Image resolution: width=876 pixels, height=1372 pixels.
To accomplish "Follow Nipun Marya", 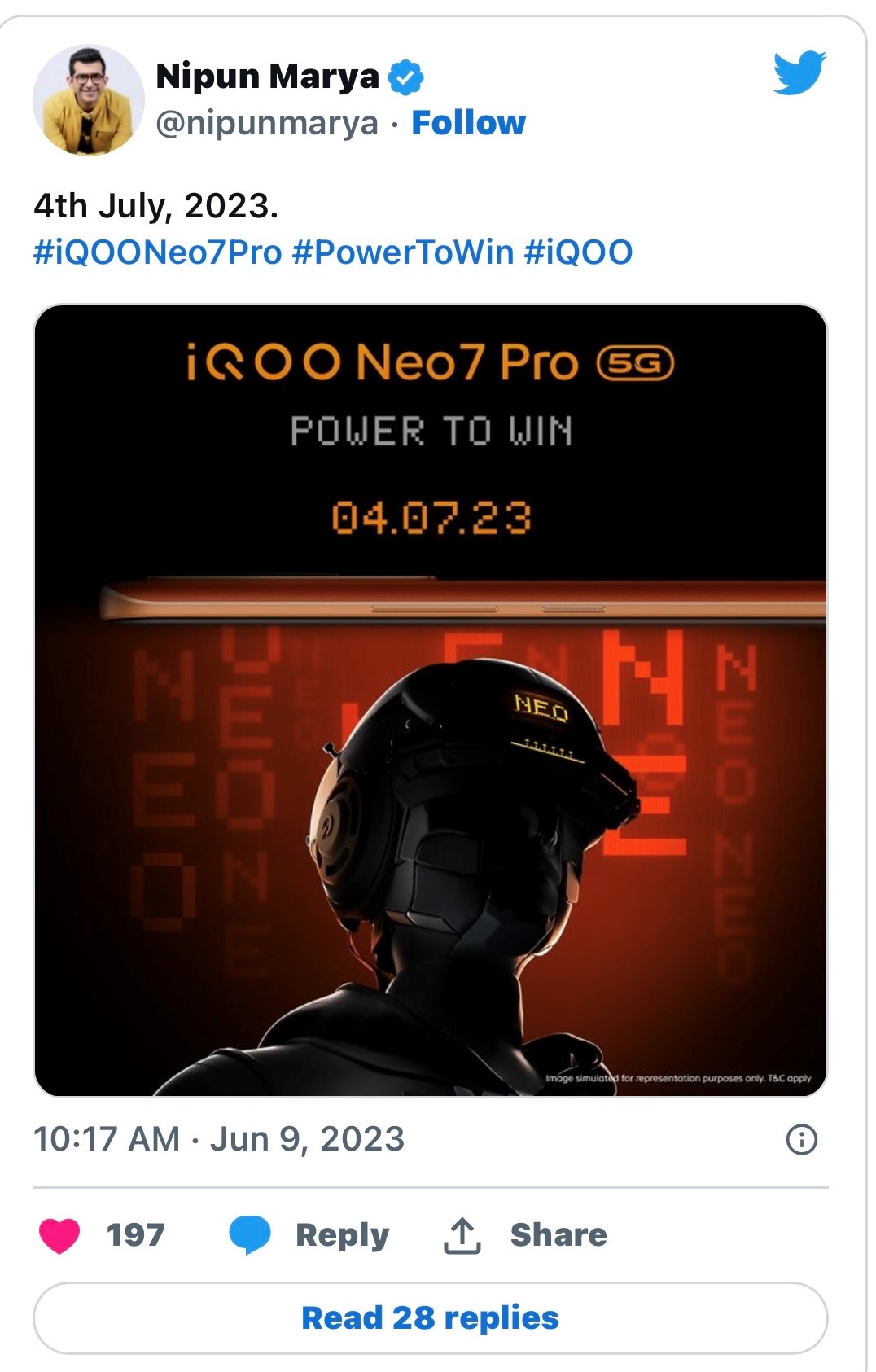I will pyautogui.click(x=469, y=123).
